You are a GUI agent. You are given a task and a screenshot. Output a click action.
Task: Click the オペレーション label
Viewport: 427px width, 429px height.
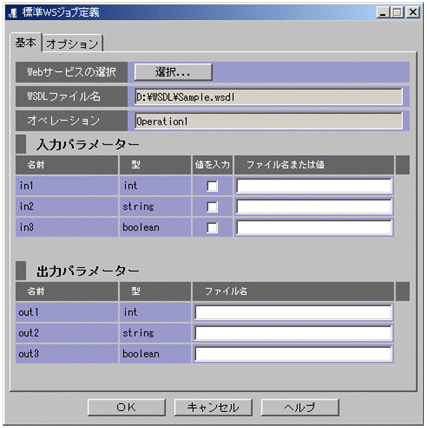tap(71, 121)
